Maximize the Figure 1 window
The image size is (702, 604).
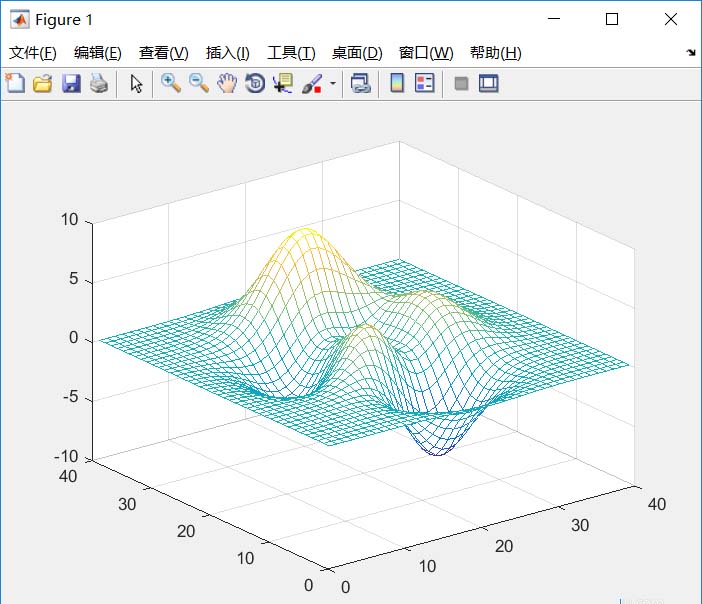(612, 19)
